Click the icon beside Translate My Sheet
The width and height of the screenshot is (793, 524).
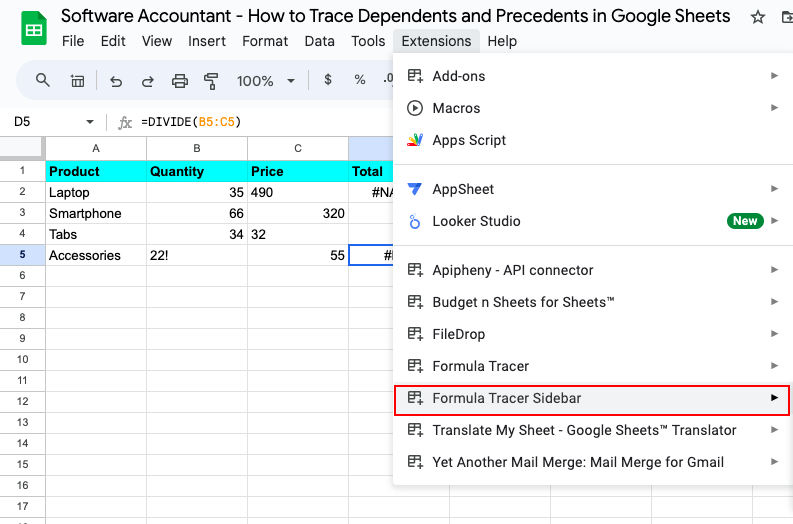click(x=415, y=430)
